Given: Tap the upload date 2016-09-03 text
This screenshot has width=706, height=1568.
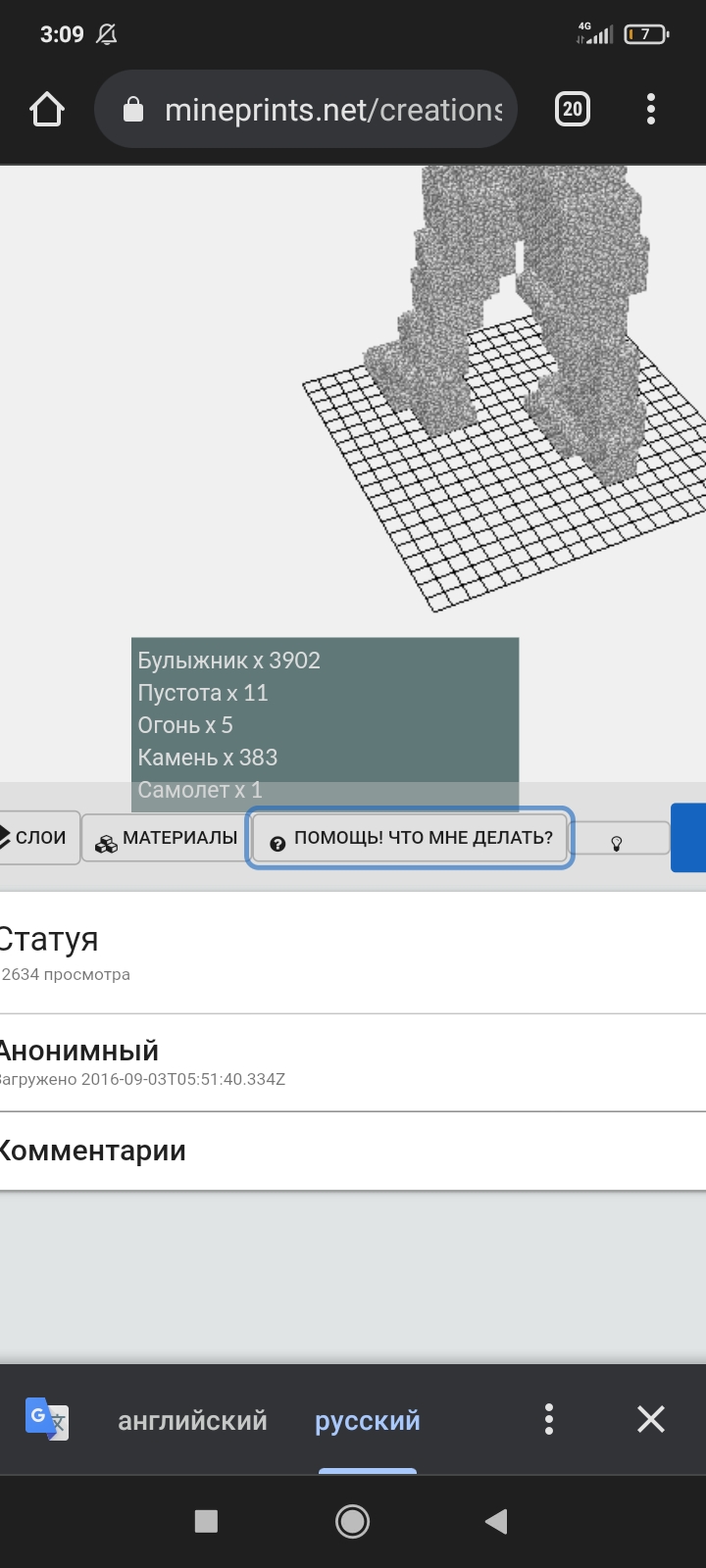Looking at the screenshot, I should point(143,1079).
